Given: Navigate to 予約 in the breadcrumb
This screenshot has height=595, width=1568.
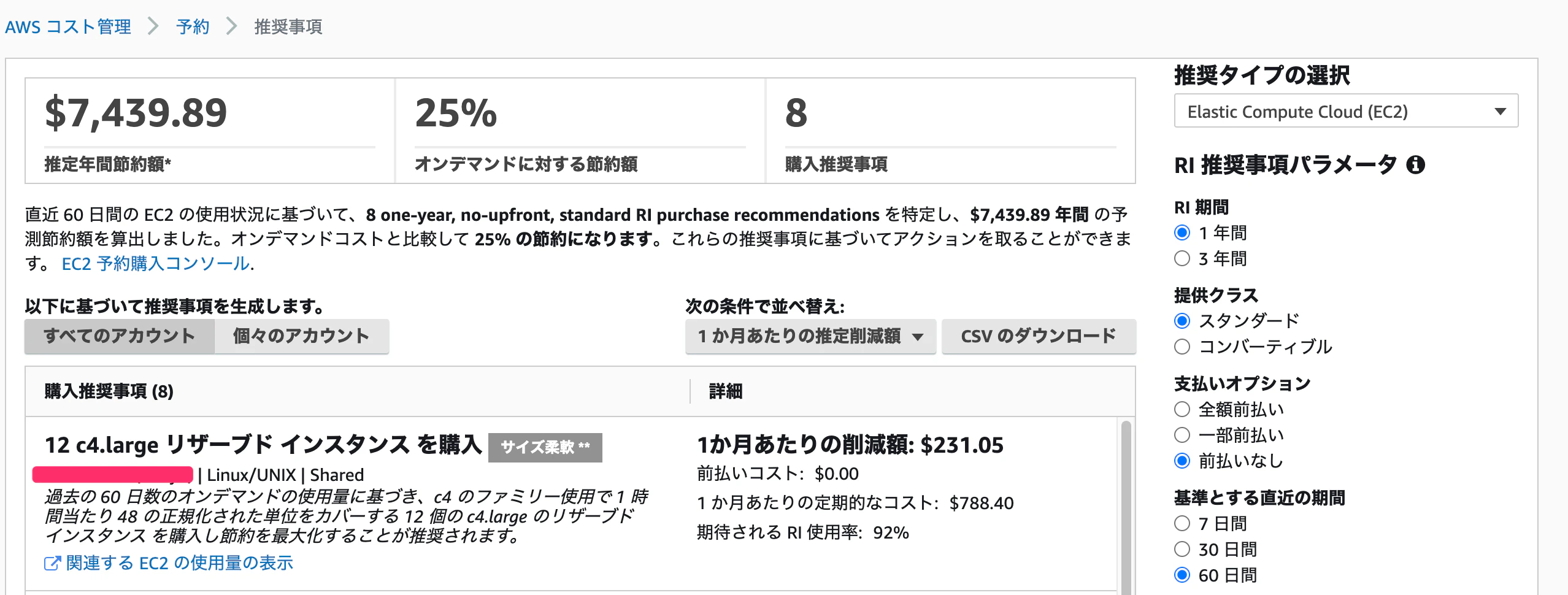Looking at the screenshot, I should [x=192, y=26].
